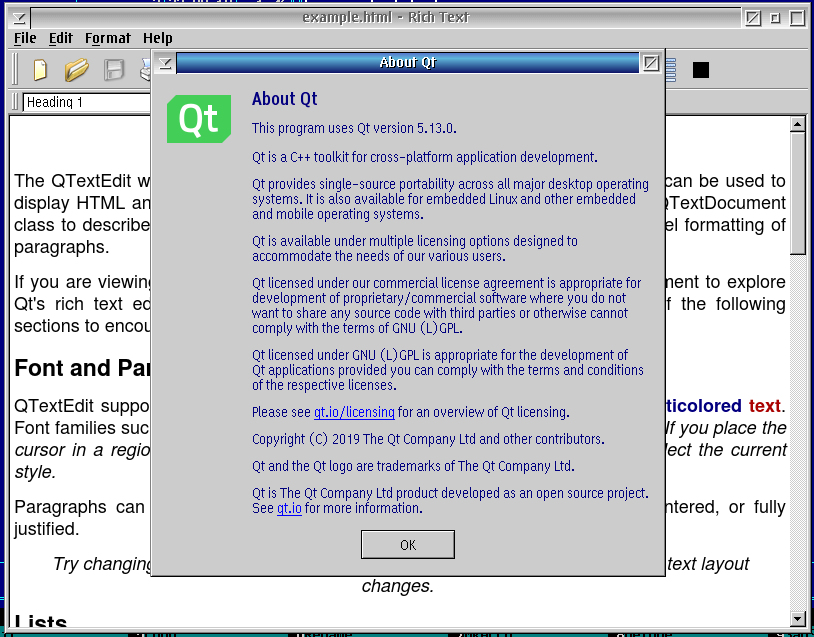The image size is (814, 637).
Task: Open the Heading 1 paragraph style combo box
Action: pos(87,102)
